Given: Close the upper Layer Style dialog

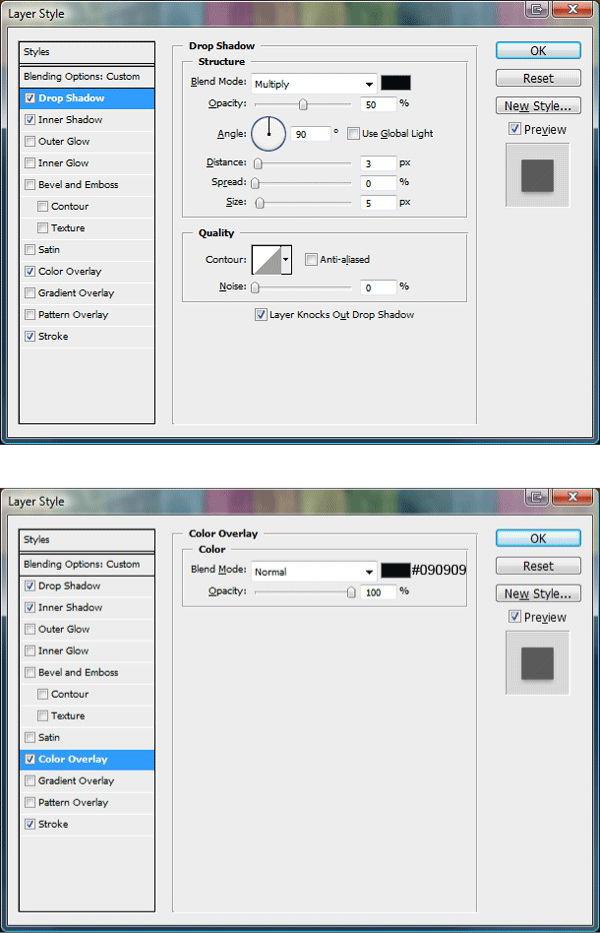Looking at the screenshot, I should click(x=573, y=10).
